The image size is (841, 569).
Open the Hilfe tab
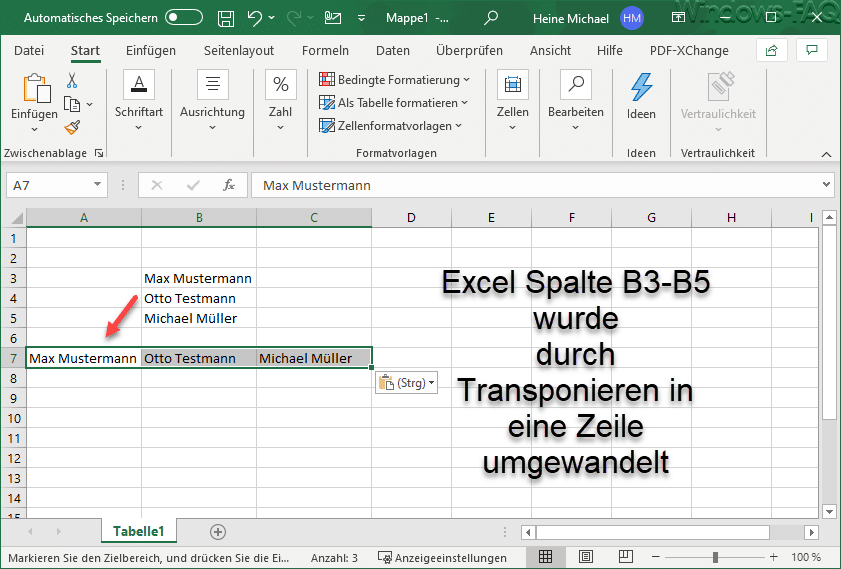point(610,50)
